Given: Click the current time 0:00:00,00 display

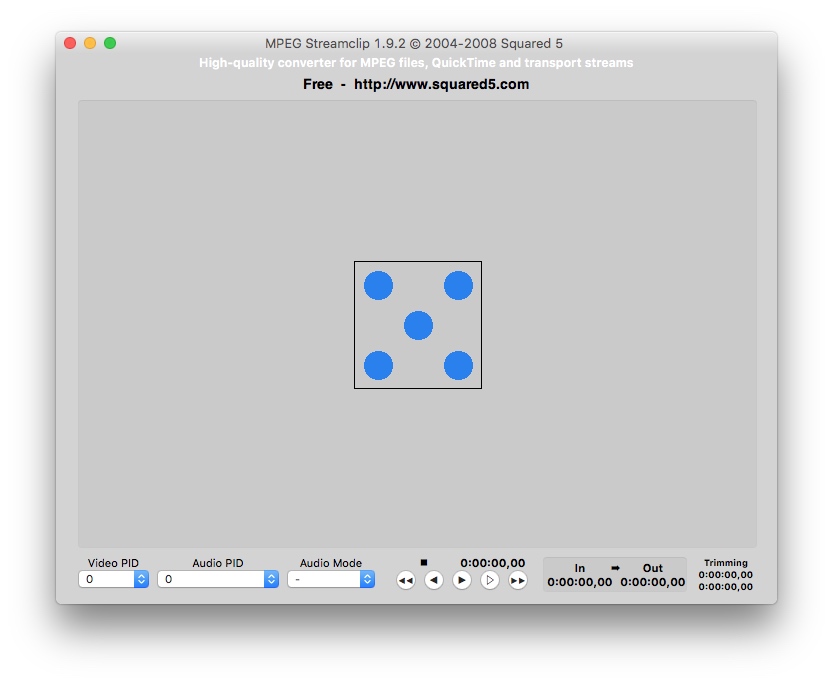Looking at the screenshot, I should pos(492,563).
